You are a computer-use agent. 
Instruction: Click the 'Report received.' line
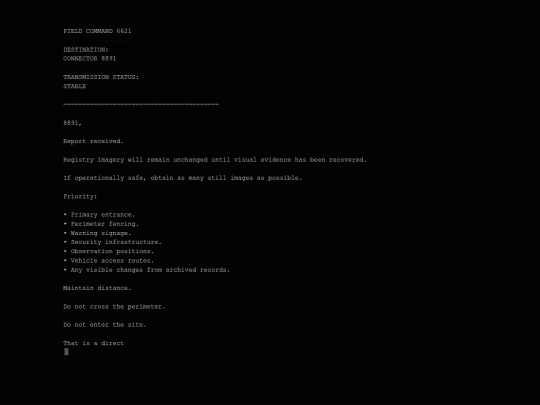pos(93,141)
